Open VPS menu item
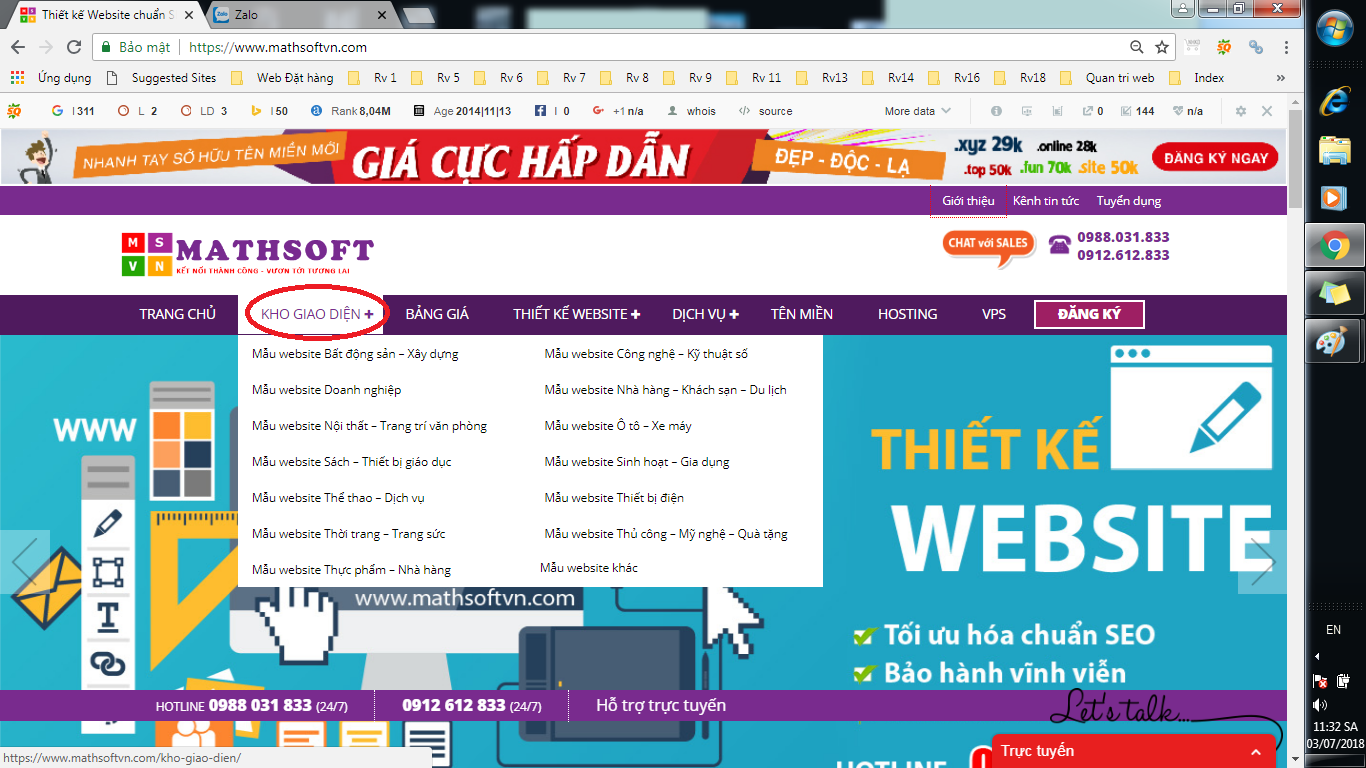 (994, 314)
